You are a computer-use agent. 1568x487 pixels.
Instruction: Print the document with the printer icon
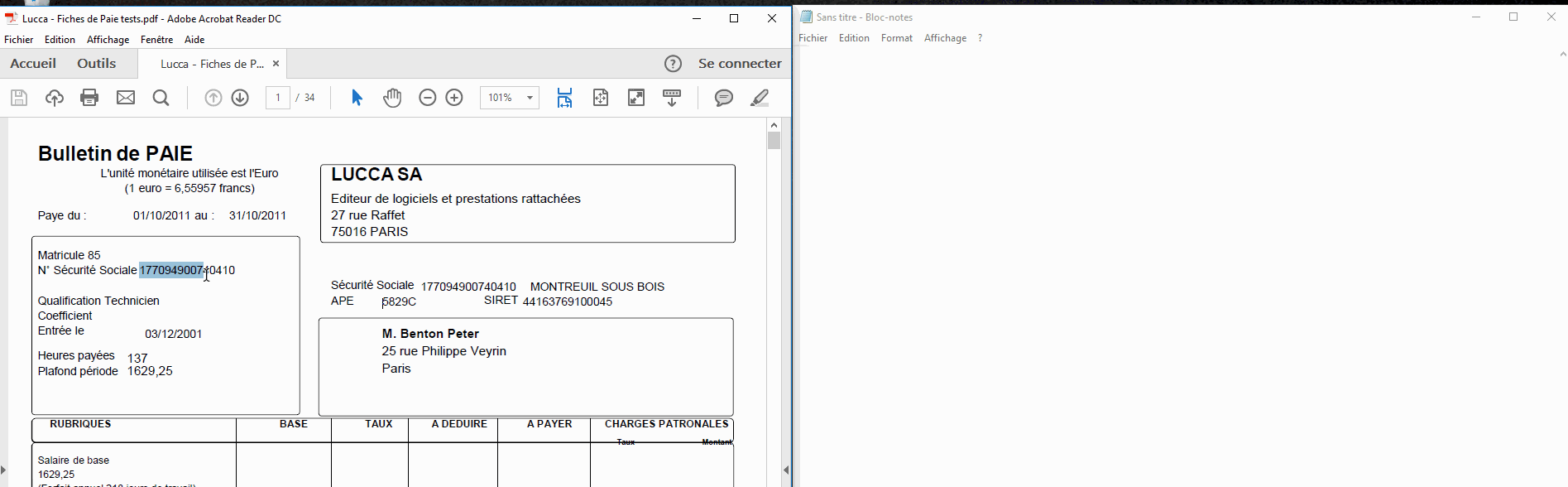click(89, 98)
